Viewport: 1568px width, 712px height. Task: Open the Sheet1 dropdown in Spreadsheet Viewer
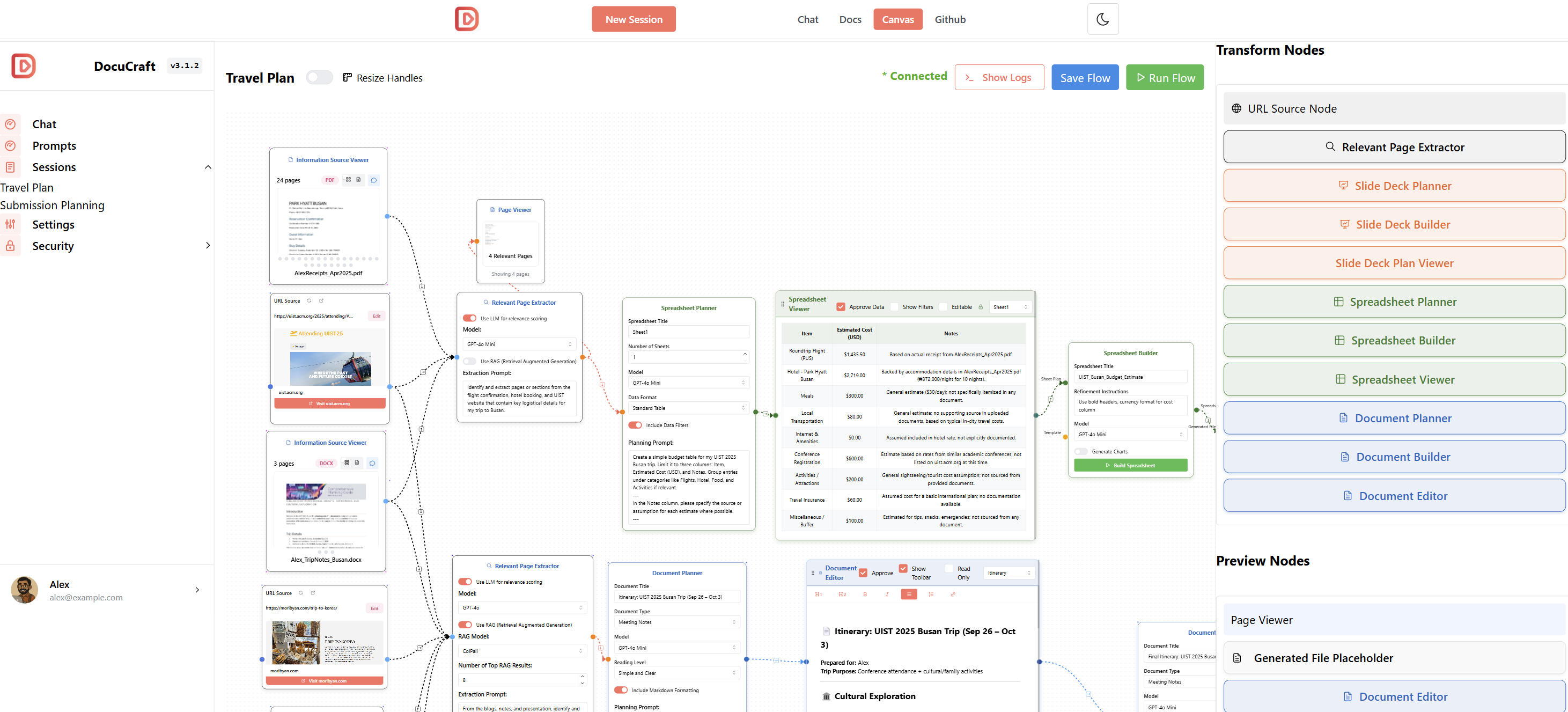[x=1011, y=307]
